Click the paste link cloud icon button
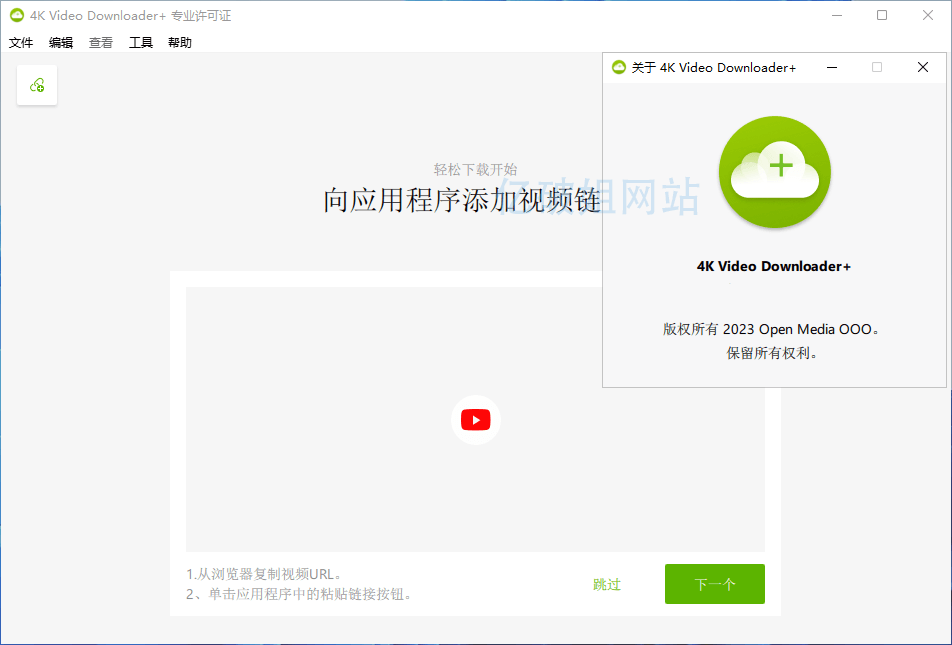This screenshot has width=952, height=645. pyautogui.click(x=37, y=85)
